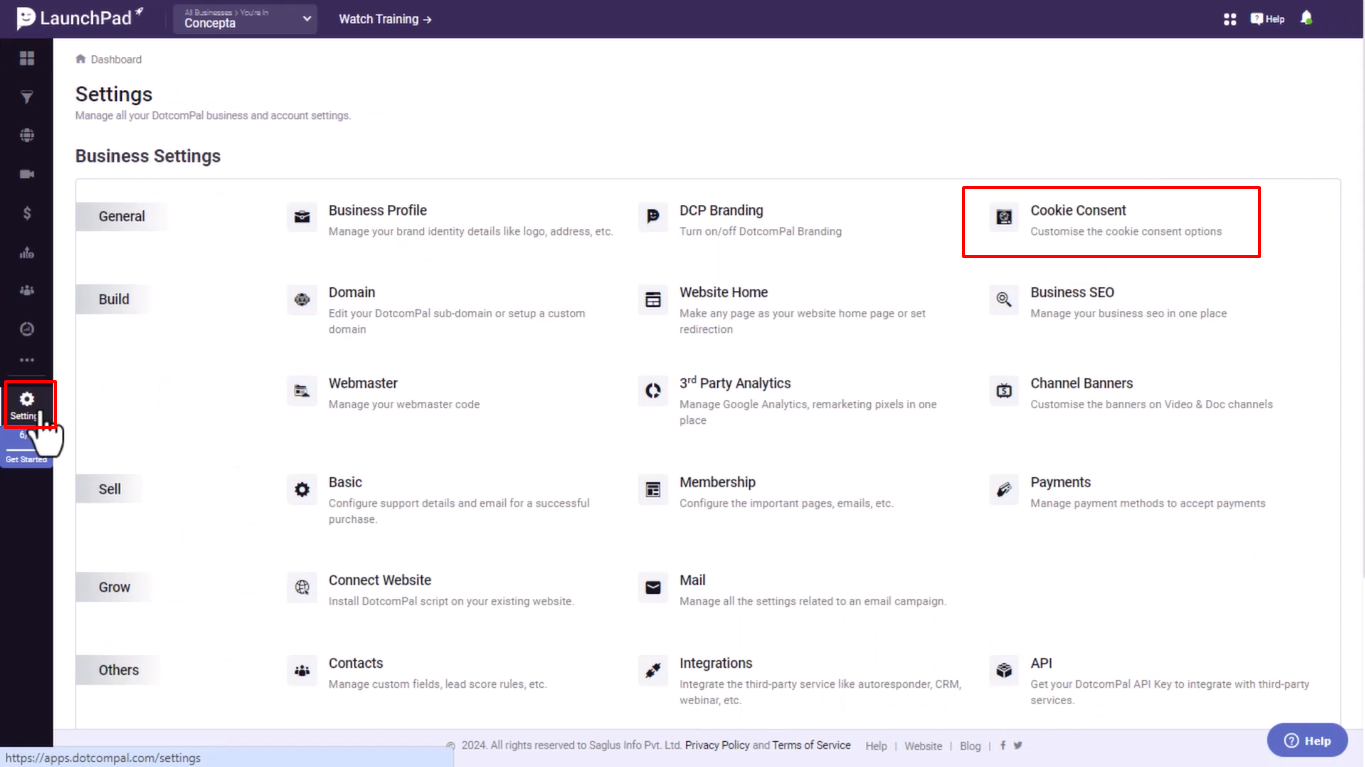The image size is (1365, 767).
Task: Click the Mail envelope icon
Action: tap(653, 587)
